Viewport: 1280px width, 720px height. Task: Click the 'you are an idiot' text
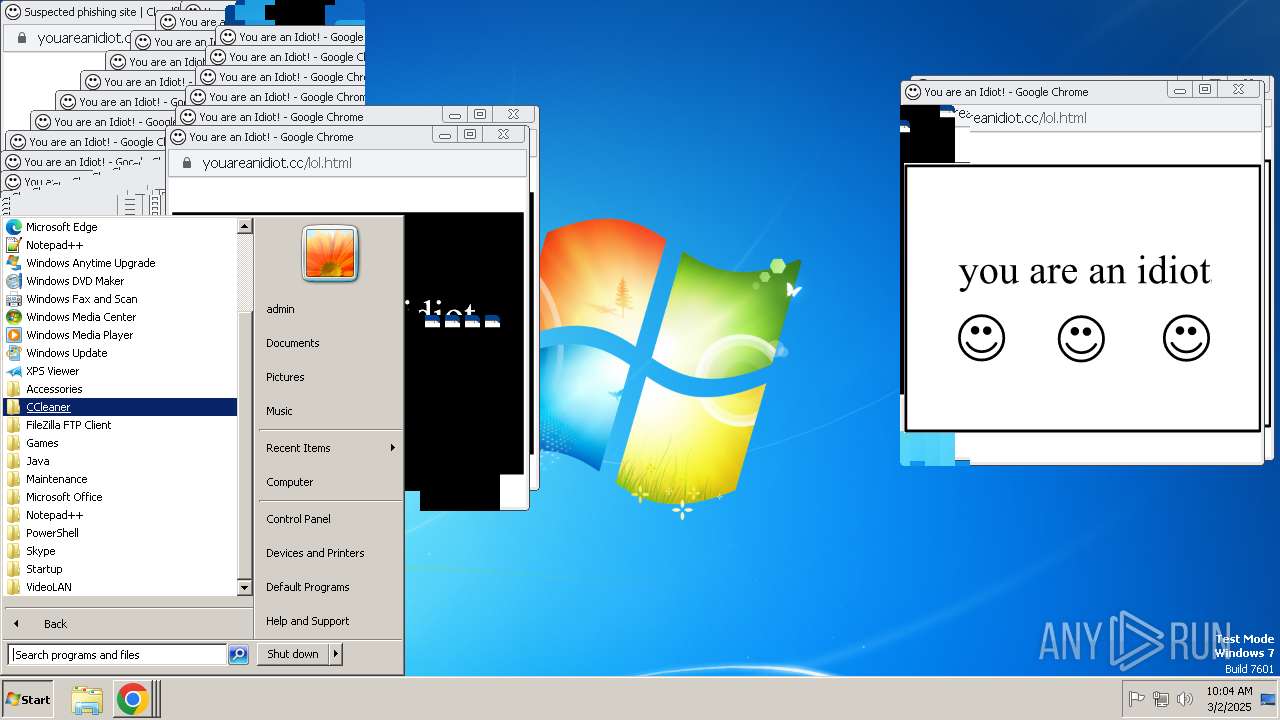point(1084,271)
